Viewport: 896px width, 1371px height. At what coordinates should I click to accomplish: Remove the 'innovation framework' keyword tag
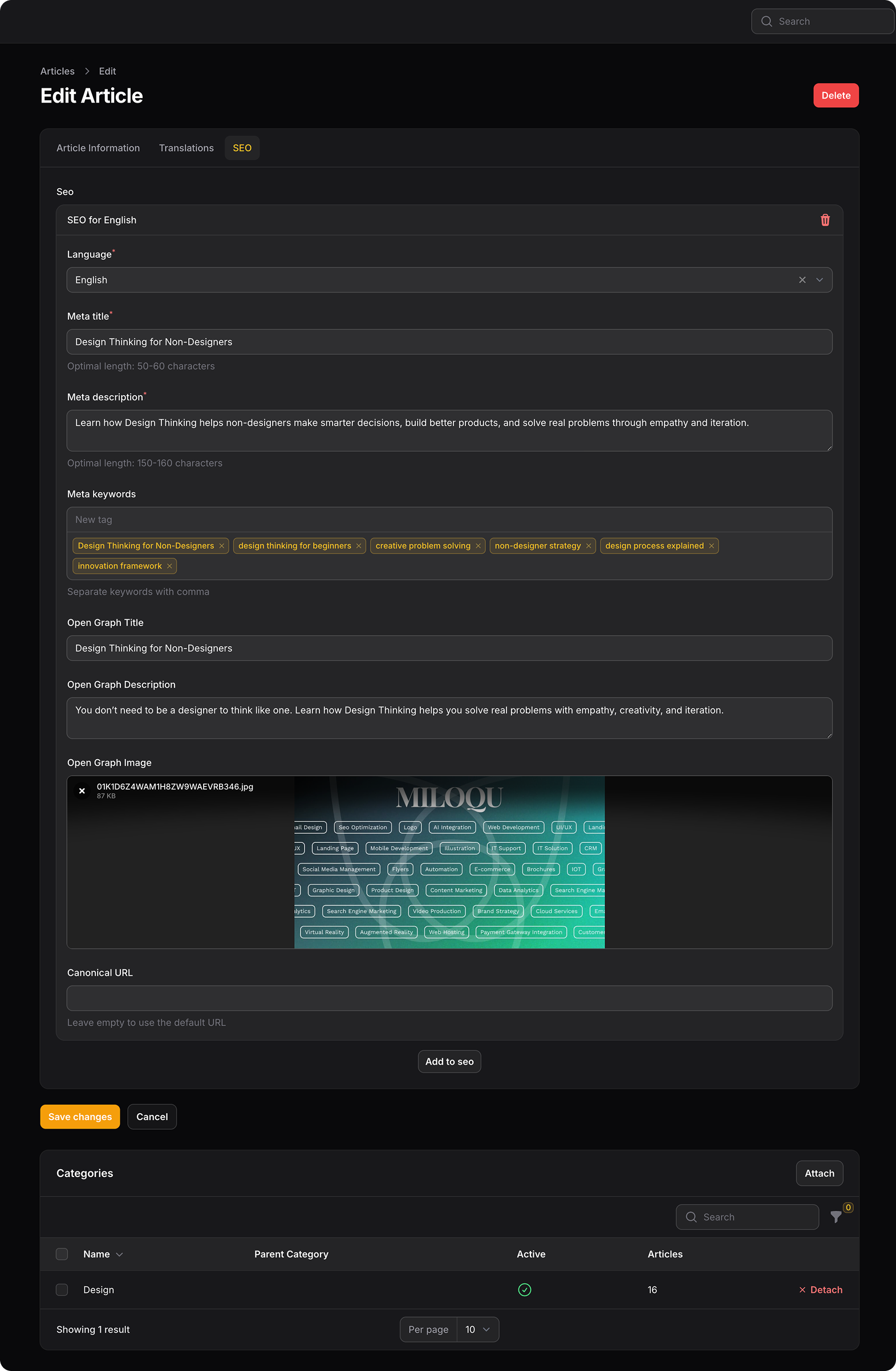point(169,566)
